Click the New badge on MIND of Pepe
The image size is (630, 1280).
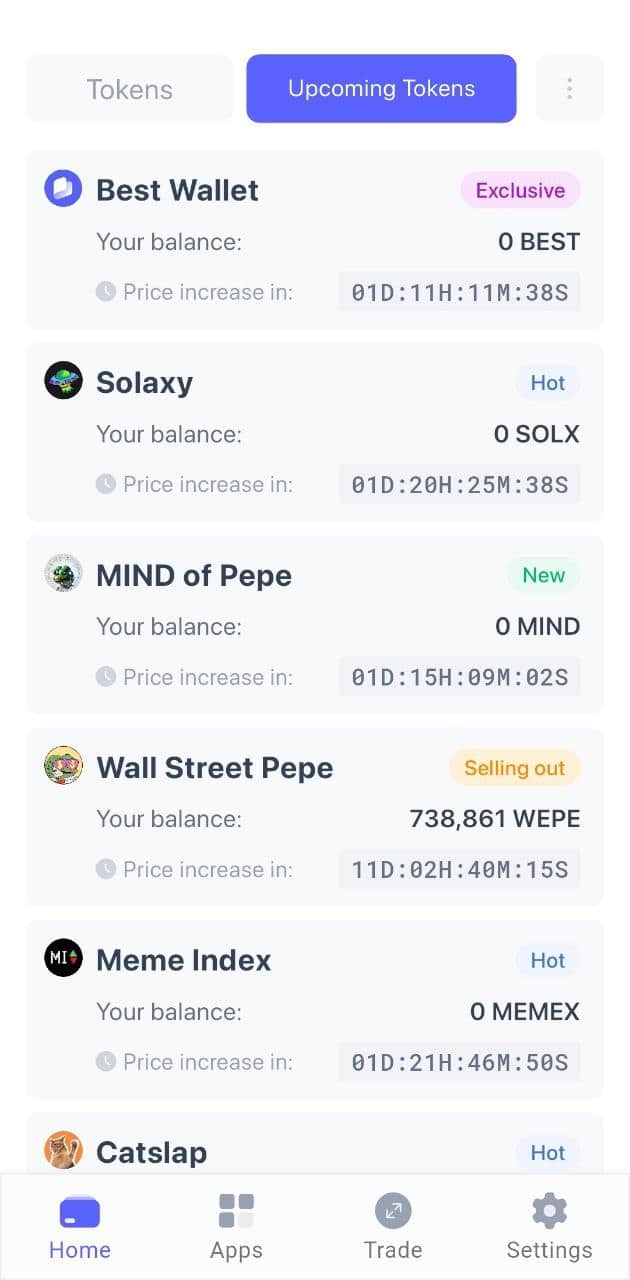(543, 575)
